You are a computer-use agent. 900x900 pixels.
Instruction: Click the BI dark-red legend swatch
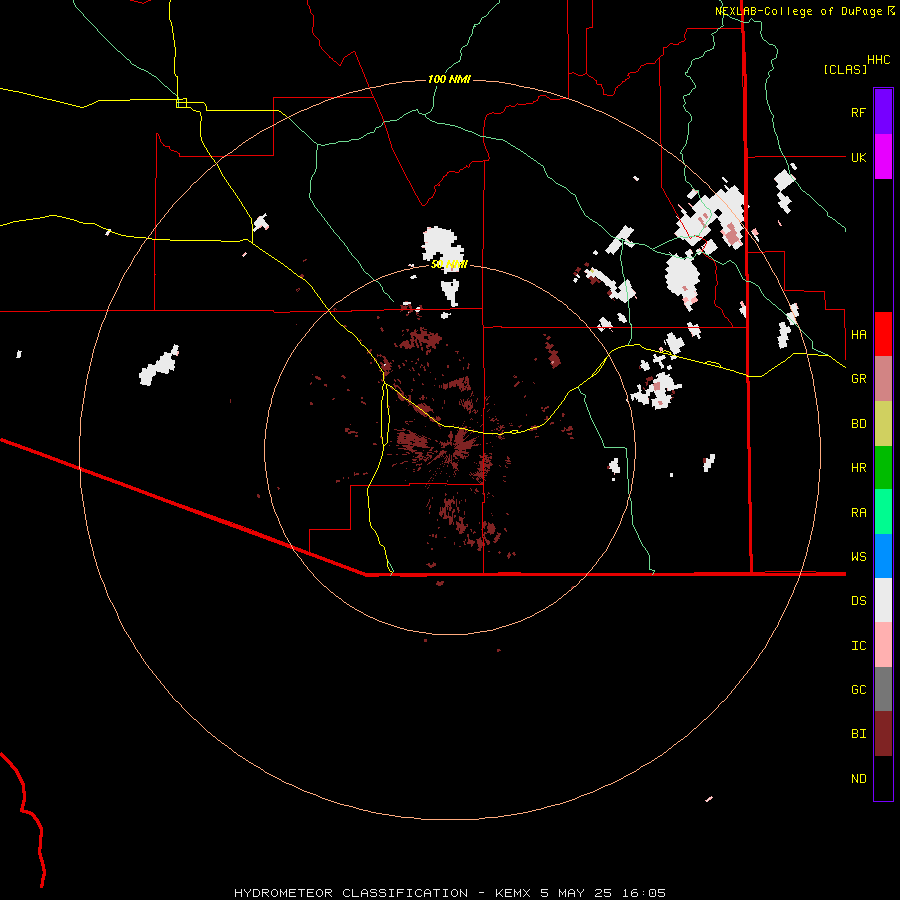click(883, 734)
